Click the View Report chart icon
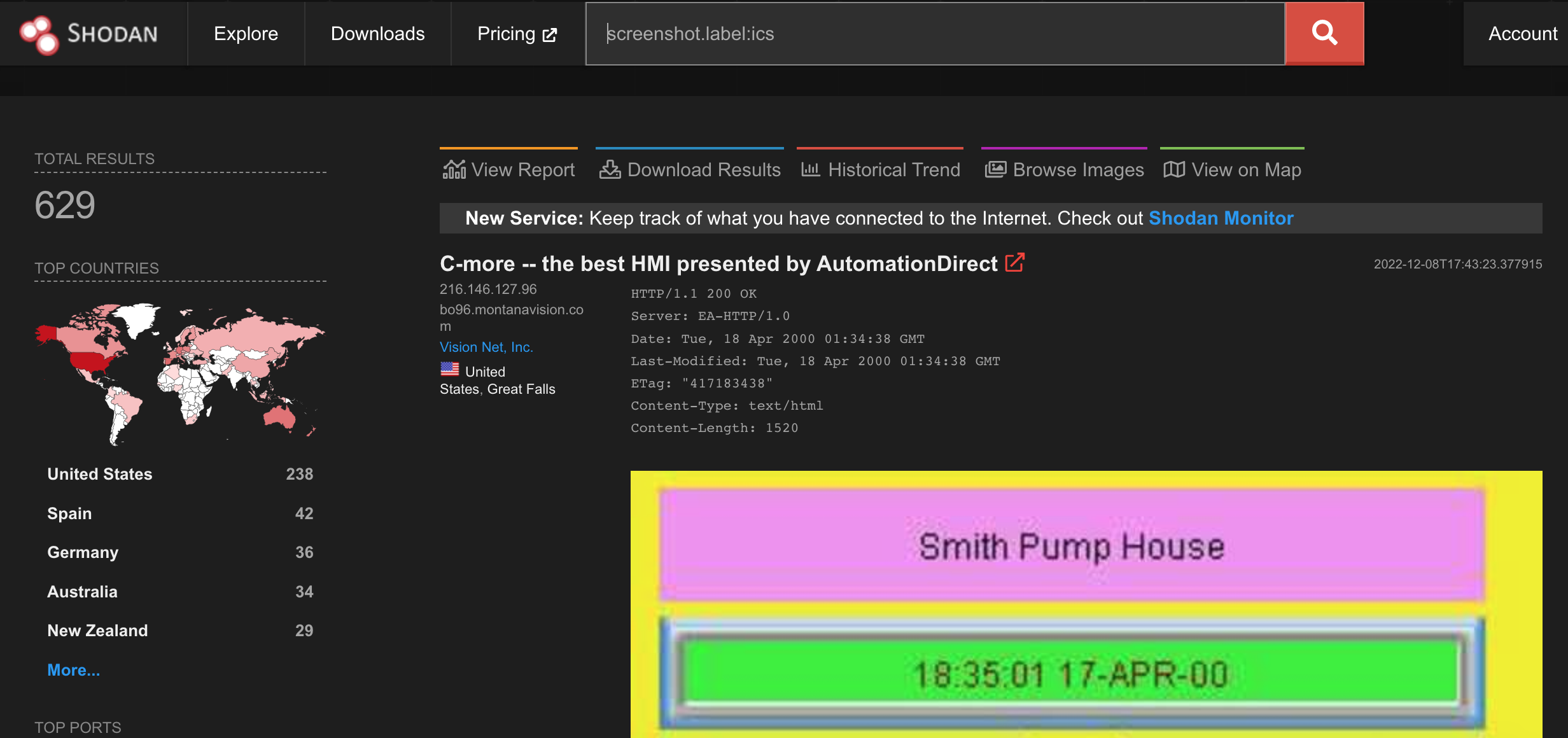Viewport: 1568px width, 738px height. pos(454,170)
